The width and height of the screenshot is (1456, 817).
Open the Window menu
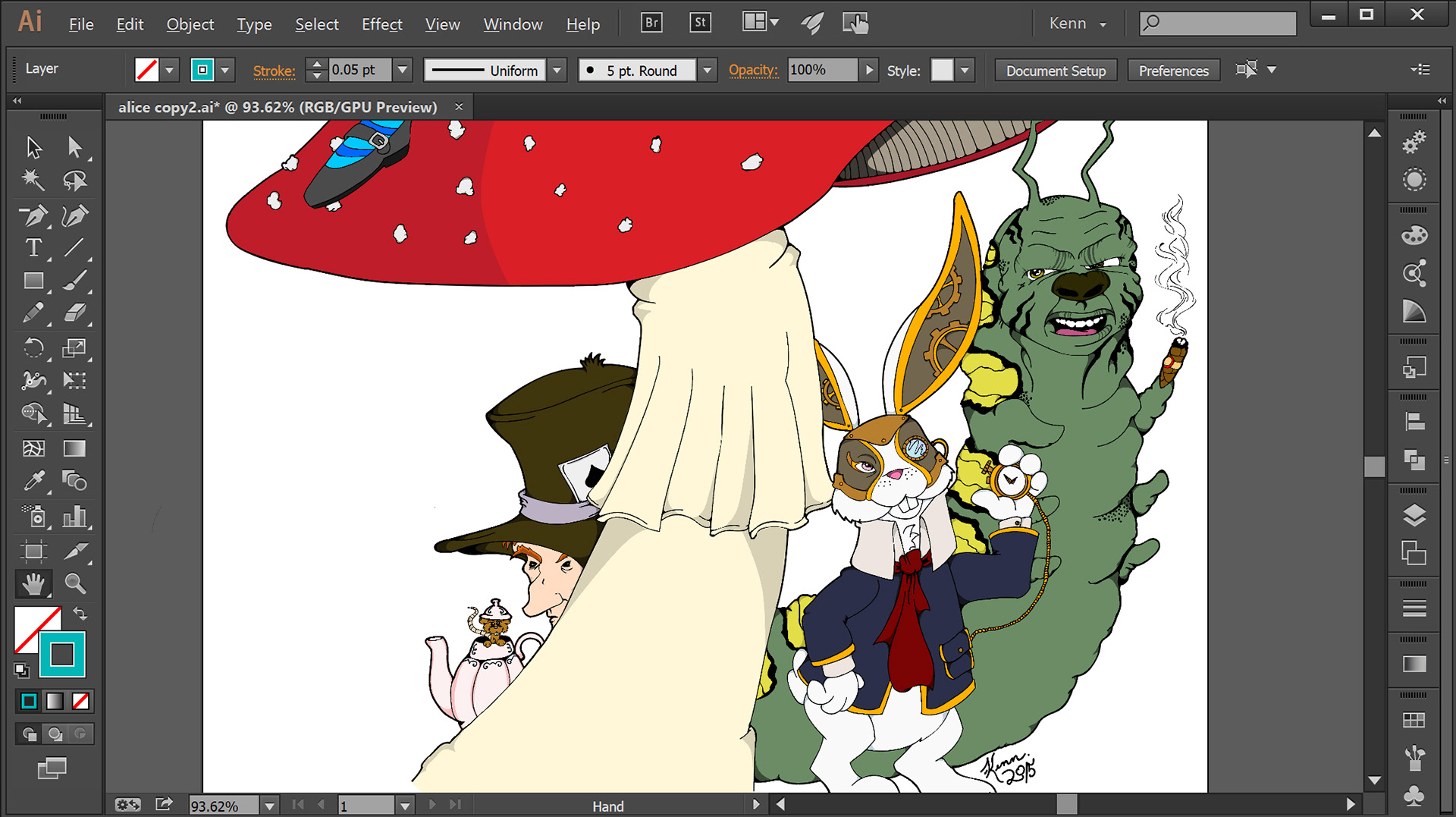pos(513,24)
